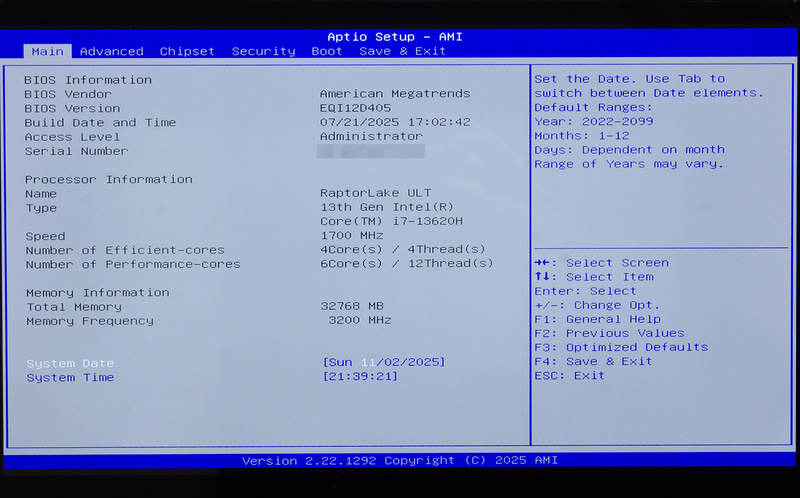Click the Aptio Setup - AMI title

(395, 37)
